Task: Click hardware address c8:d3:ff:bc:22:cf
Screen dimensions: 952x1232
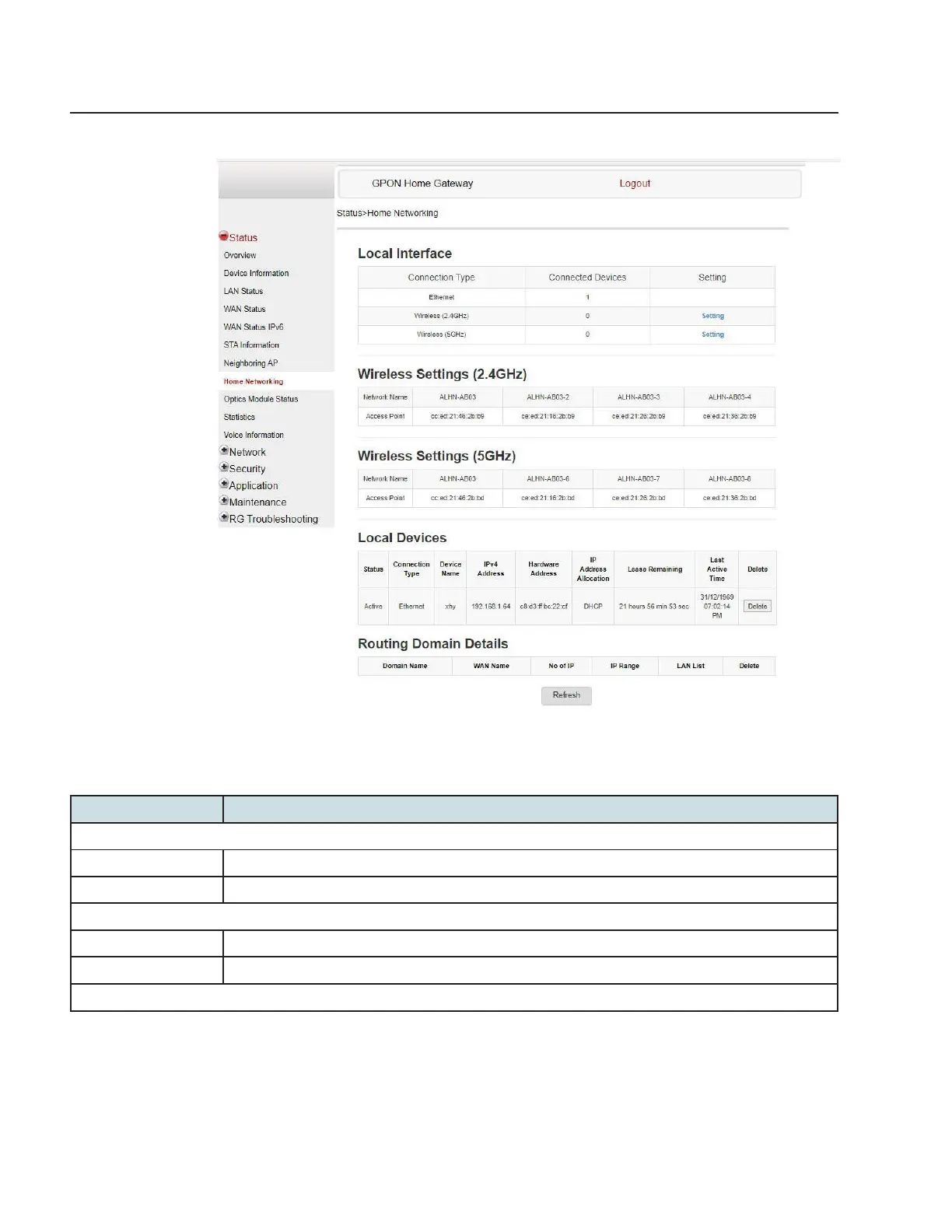Action: tap(544, 606)
